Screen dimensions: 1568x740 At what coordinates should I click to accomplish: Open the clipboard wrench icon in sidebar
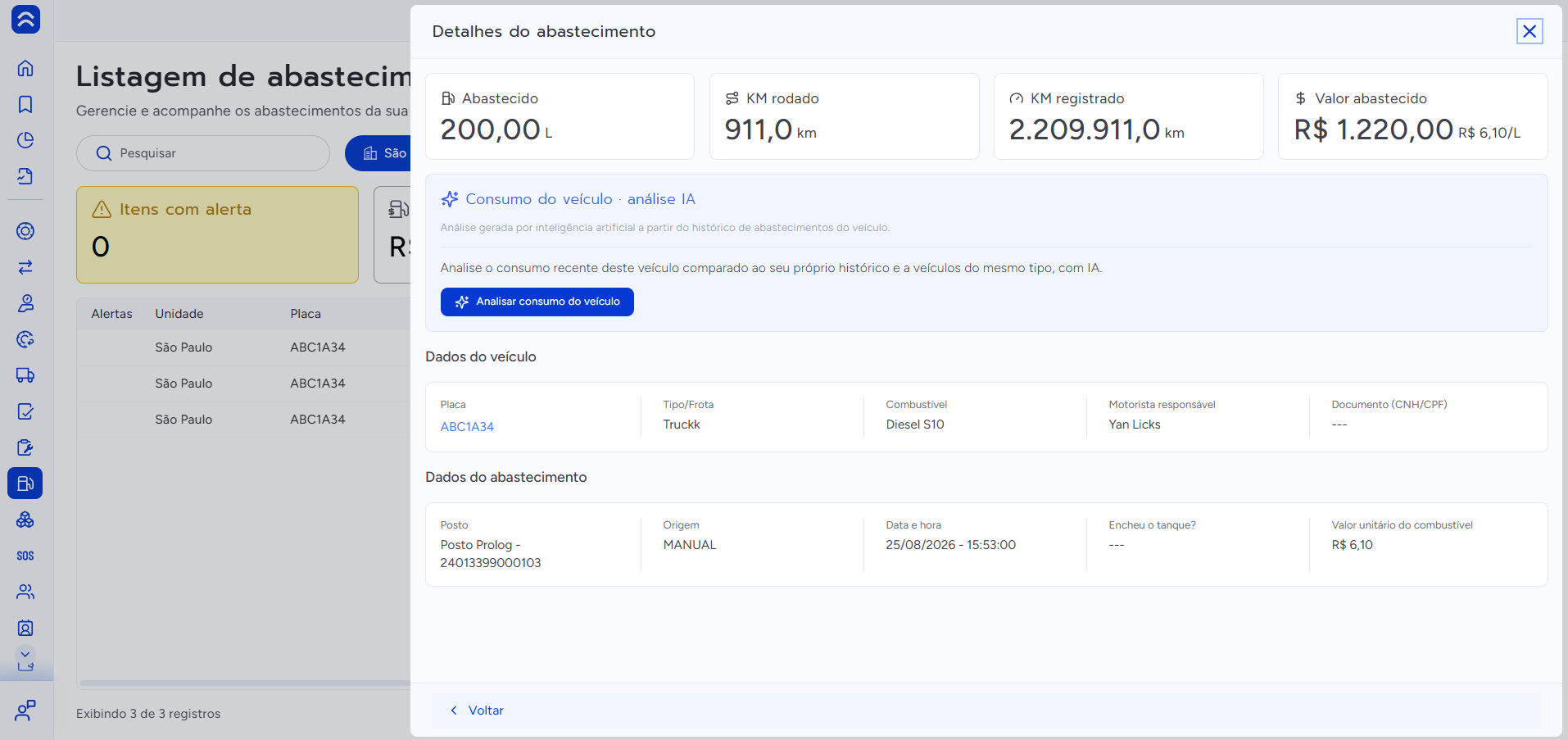pyautogui.click(x=25, y=447)
